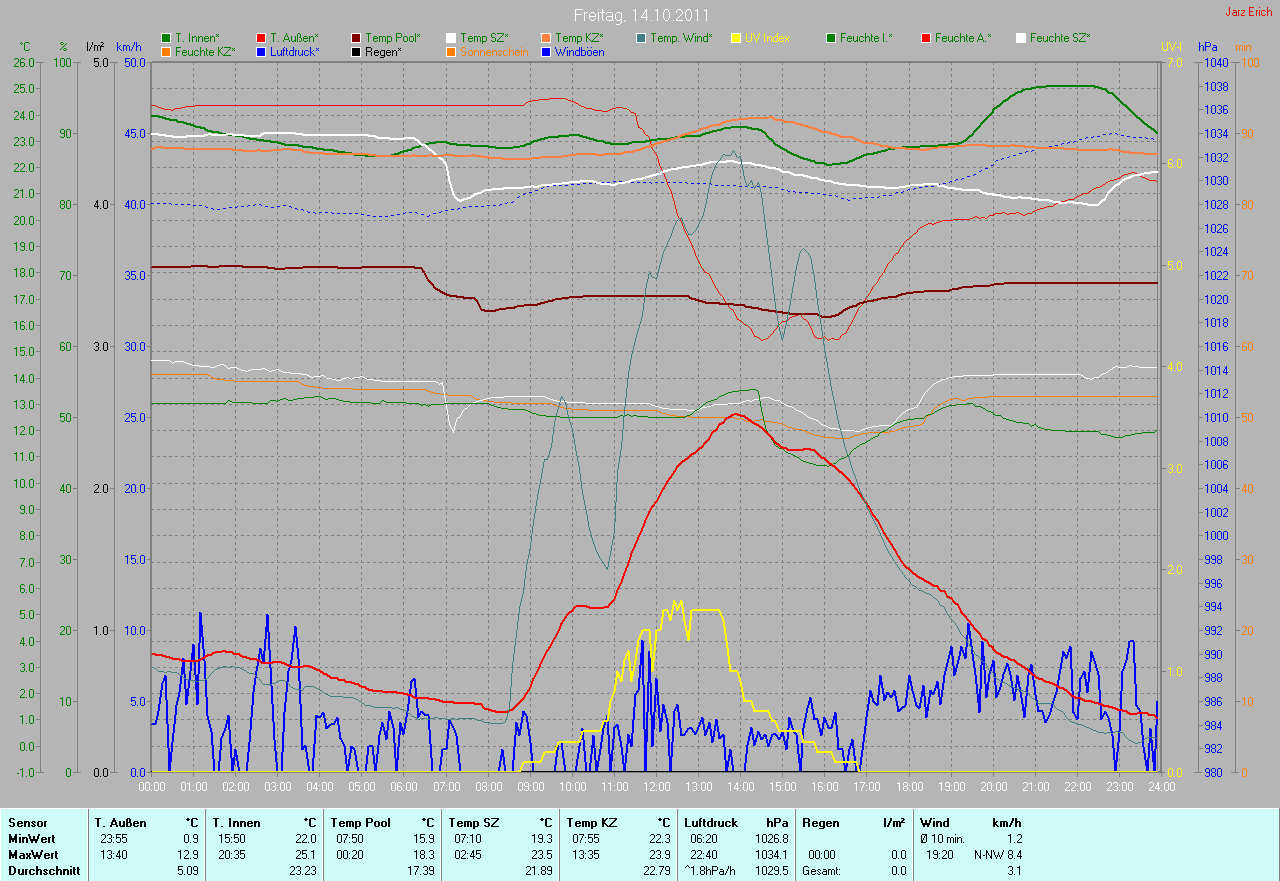Click the 'MaxWert' row header
Viewport: 1280px width, 881px height.
tap(33, 855)
